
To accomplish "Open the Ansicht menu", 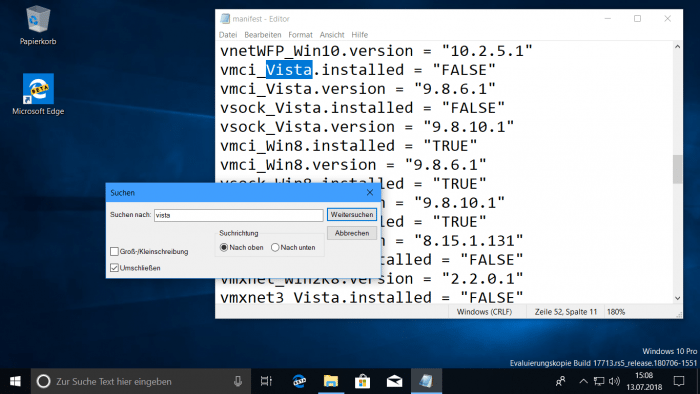I will (332, 35).
